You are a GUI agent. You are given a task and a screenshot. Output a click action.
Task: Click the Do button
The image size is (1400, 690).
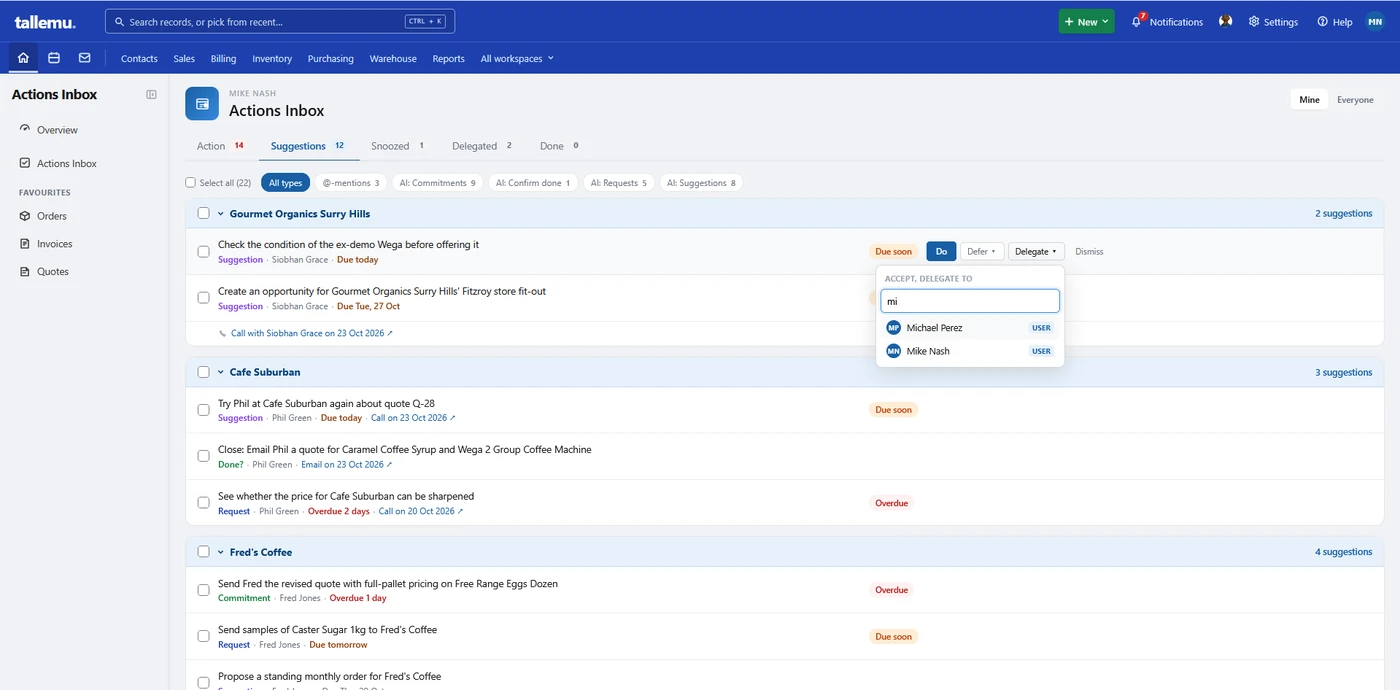pyautogui.click(x=941, y=252)
